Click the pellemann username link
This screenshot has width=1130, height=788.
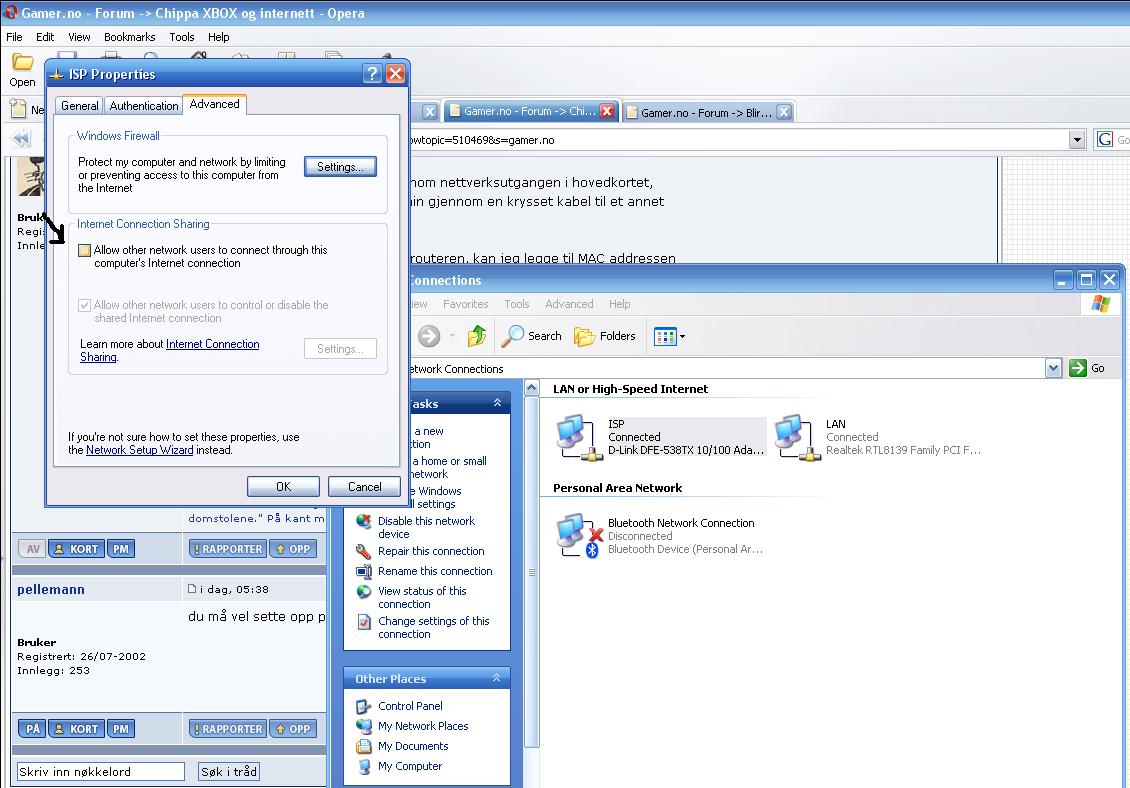tap(51, 590)
